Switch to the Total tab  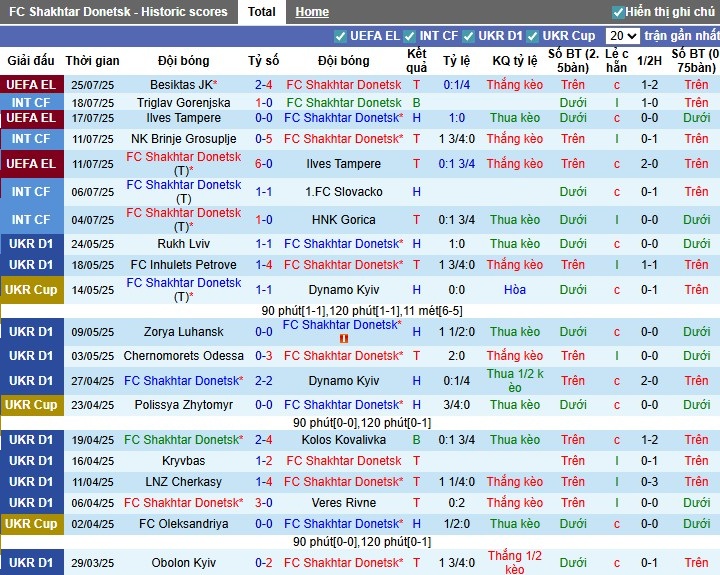point(262,11)
